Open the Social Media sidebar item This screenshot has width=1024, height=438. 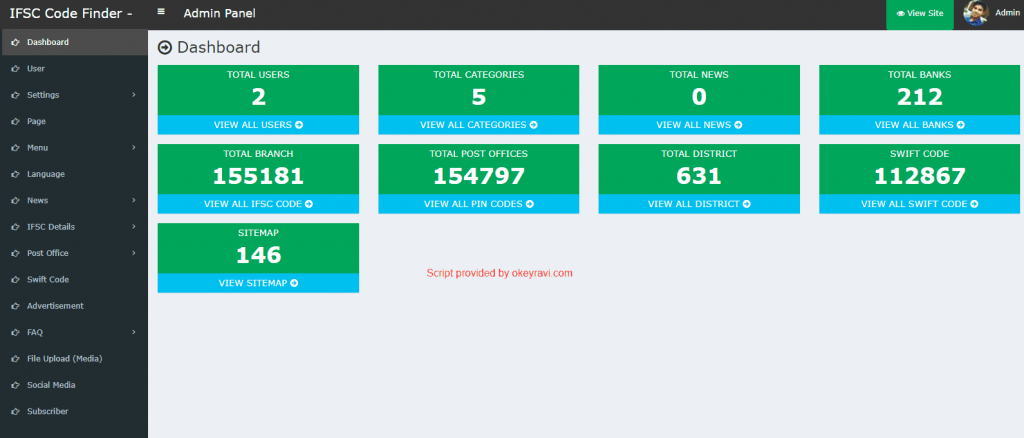[x=74, y=385]
